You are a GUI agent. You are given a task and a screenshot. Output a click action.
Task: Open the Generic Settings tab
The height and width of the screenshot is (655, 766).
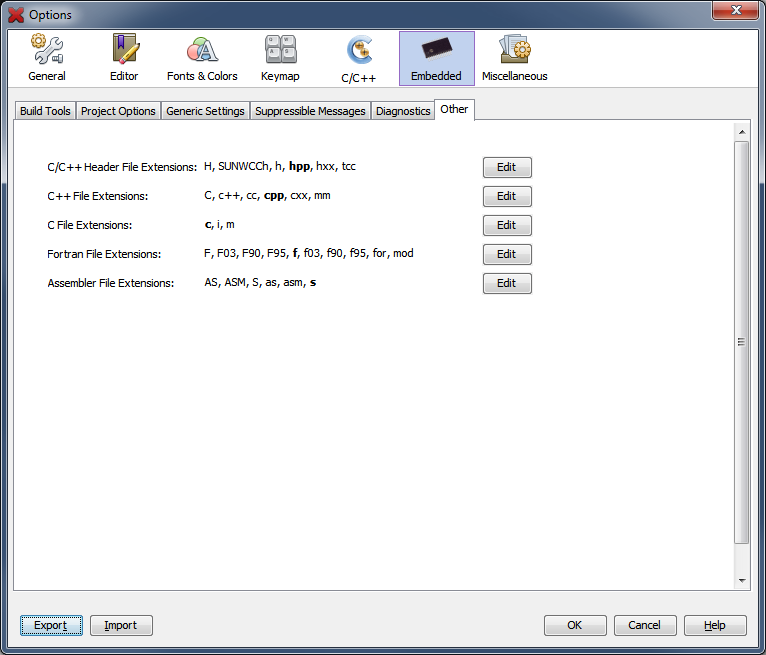coord(205,111)
